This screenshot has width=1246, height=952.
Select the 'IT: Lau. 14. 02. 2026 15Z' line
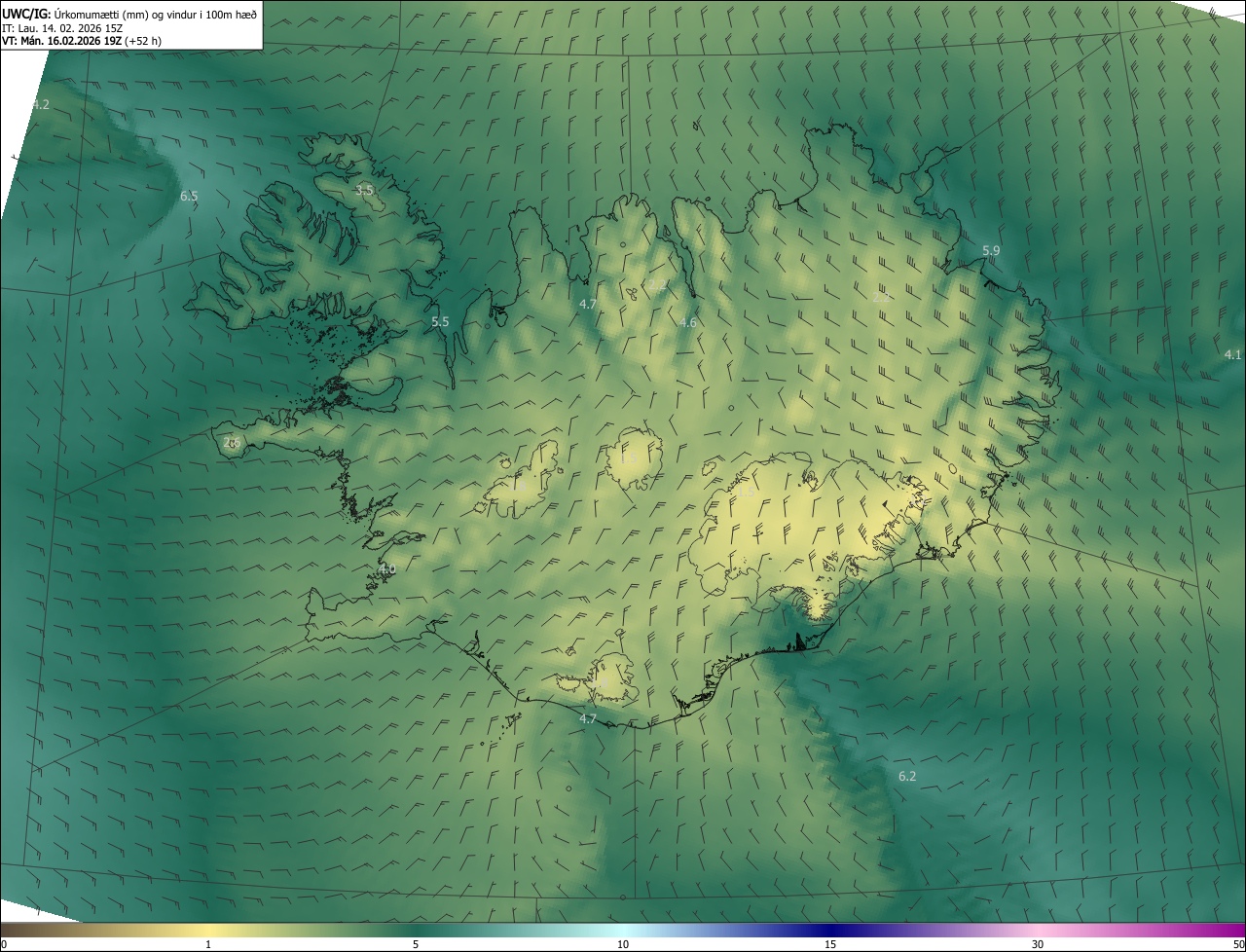(x=62, y=27)
